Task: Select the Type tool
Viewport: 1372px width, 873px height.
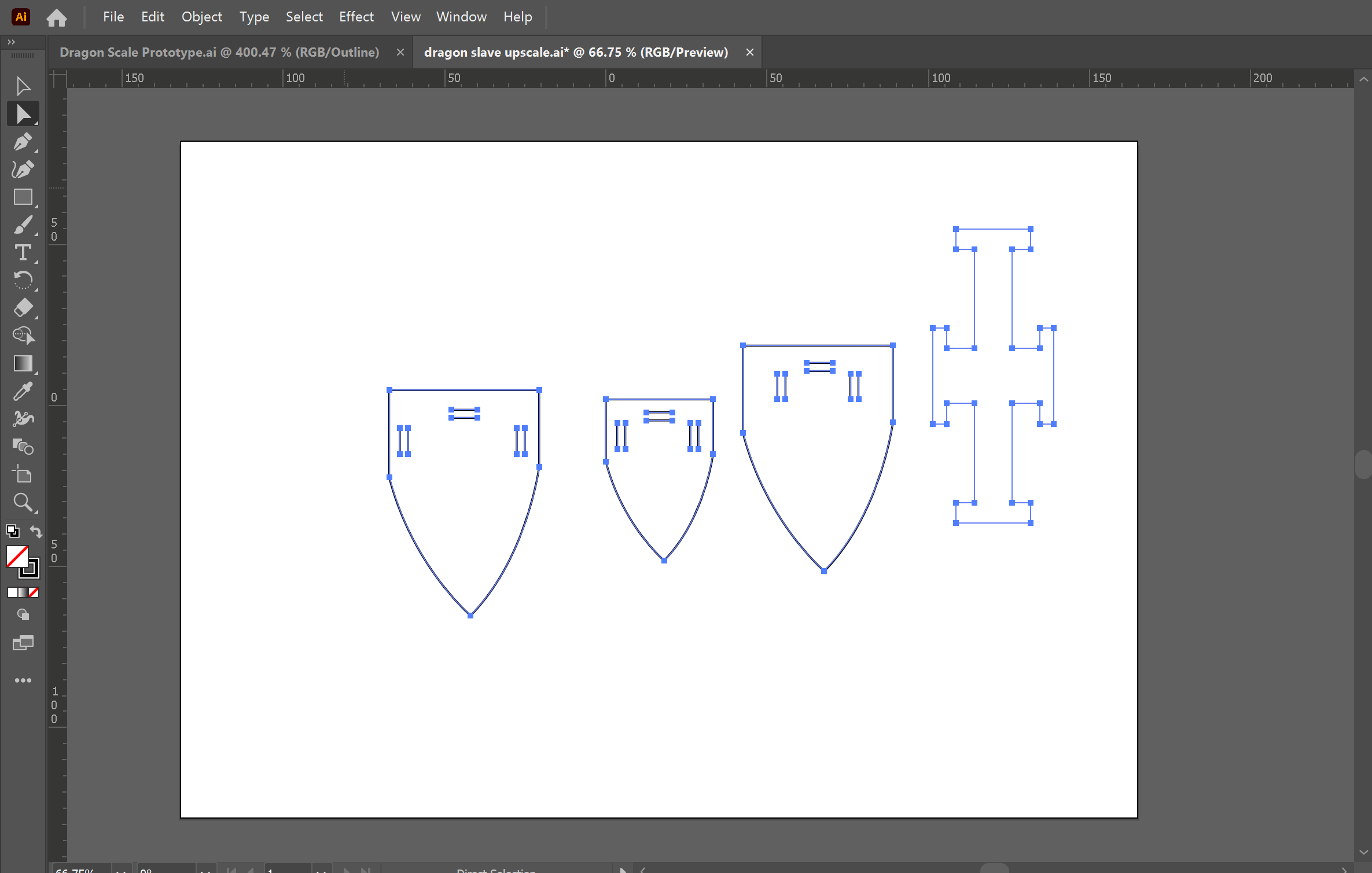Action: click(22, 252)
